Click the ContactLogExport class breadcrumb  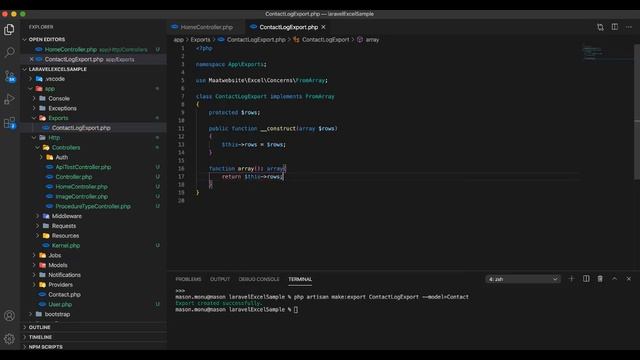point(321,40)
